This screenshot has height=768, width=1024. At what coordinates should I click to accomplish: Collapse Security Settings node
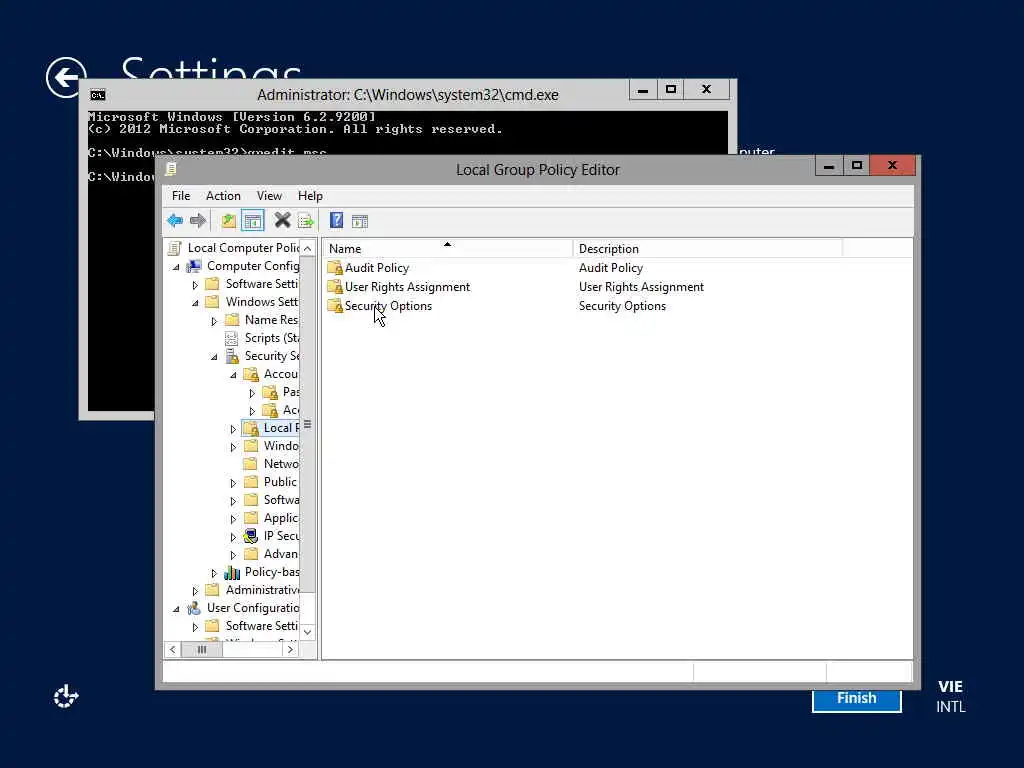pos(214,357)
